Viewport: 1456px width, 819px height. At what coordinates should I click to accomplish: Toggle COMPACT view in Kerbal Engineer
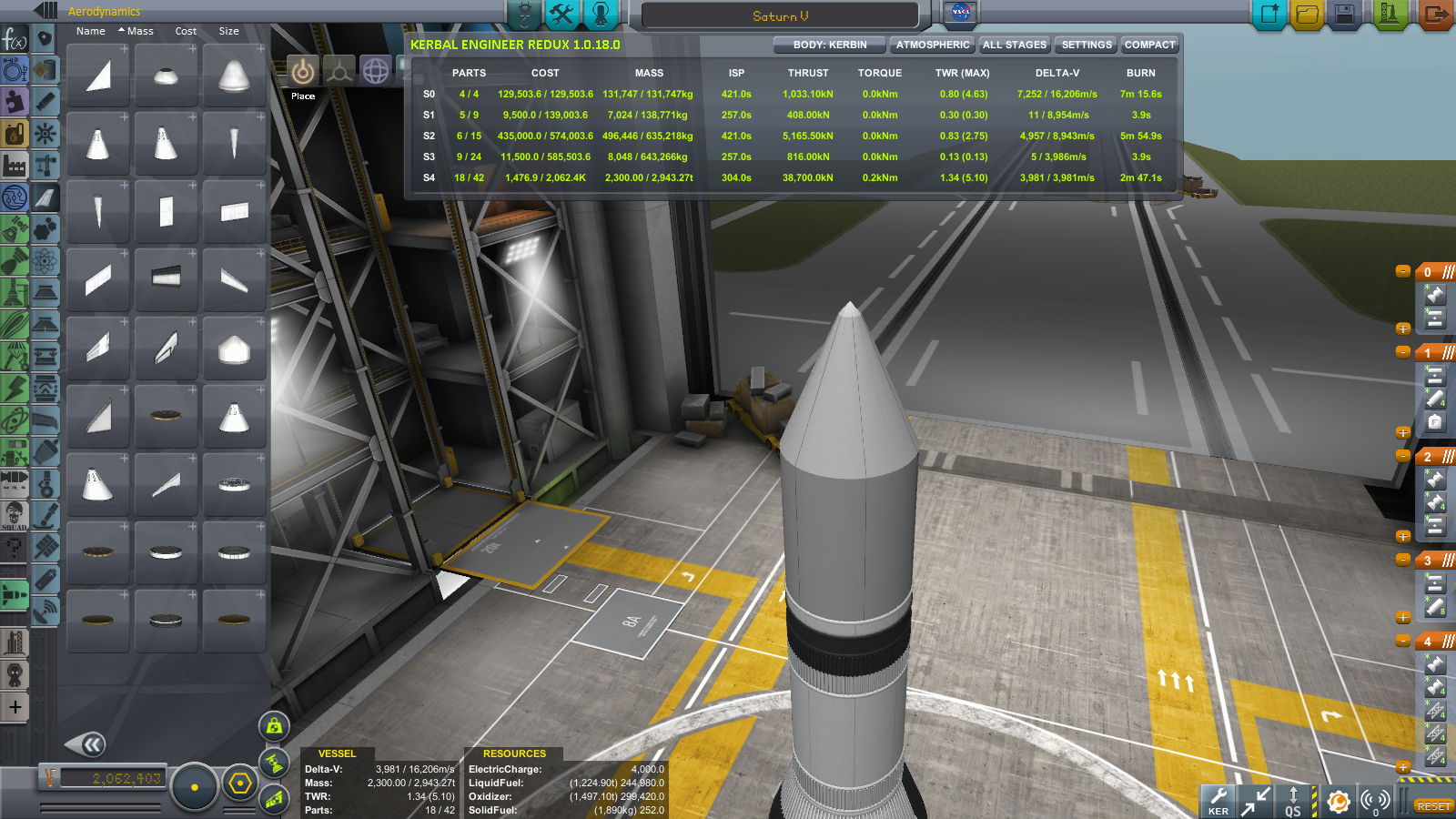click(1149, 45)
